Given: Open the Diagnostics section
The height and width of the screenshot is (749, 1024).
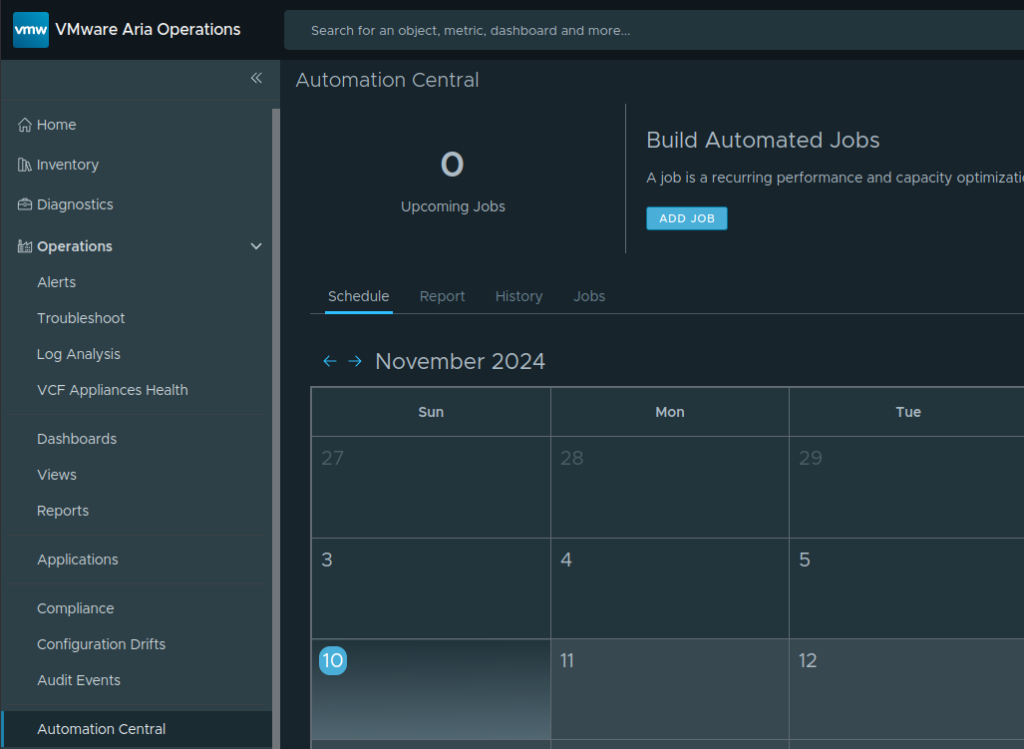Looking at the screenshot, I should click(75, 204).
